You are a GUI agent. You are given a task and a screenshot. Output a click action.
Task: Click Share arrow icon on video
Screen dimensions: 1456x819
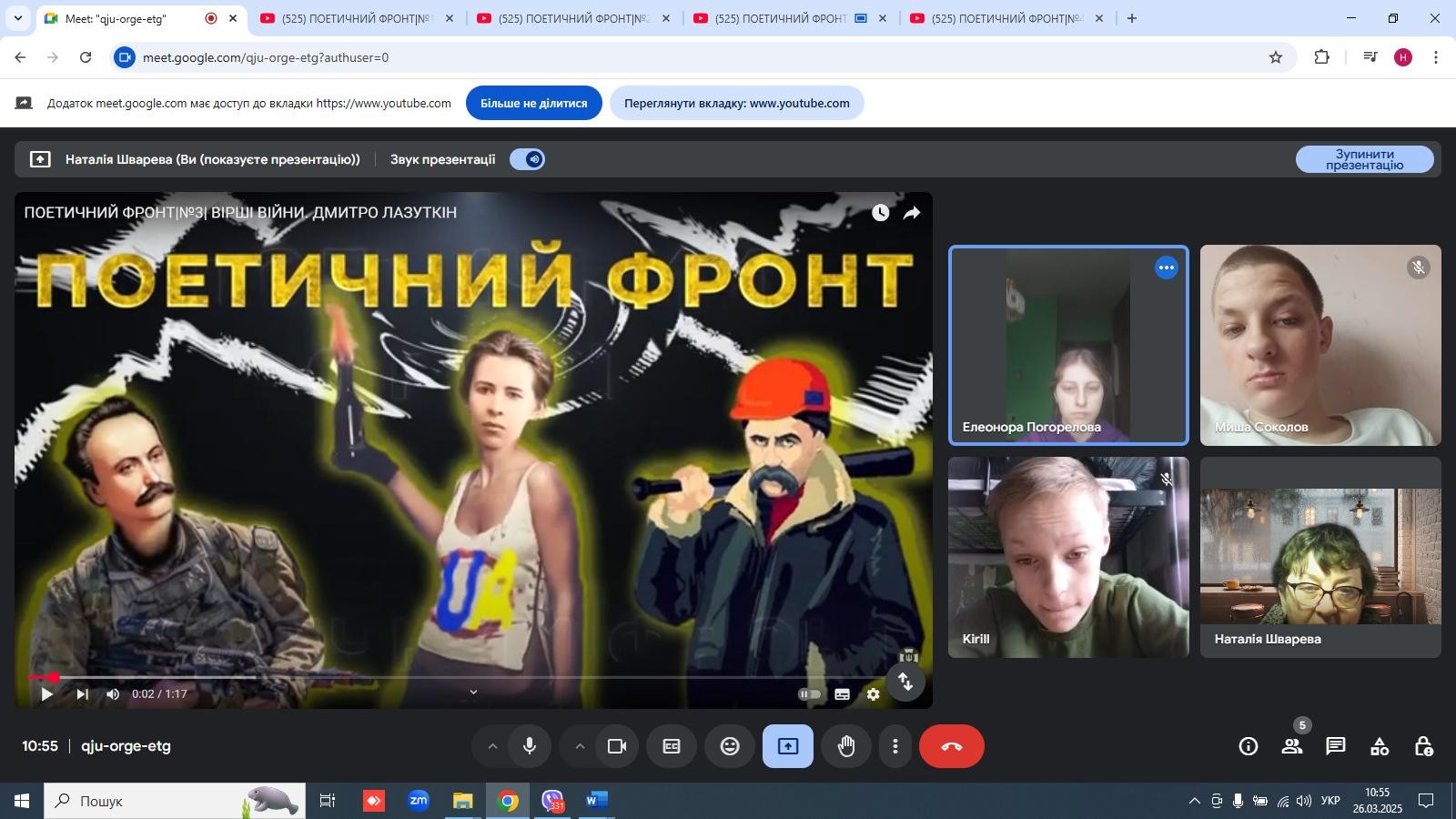(911, 213)
